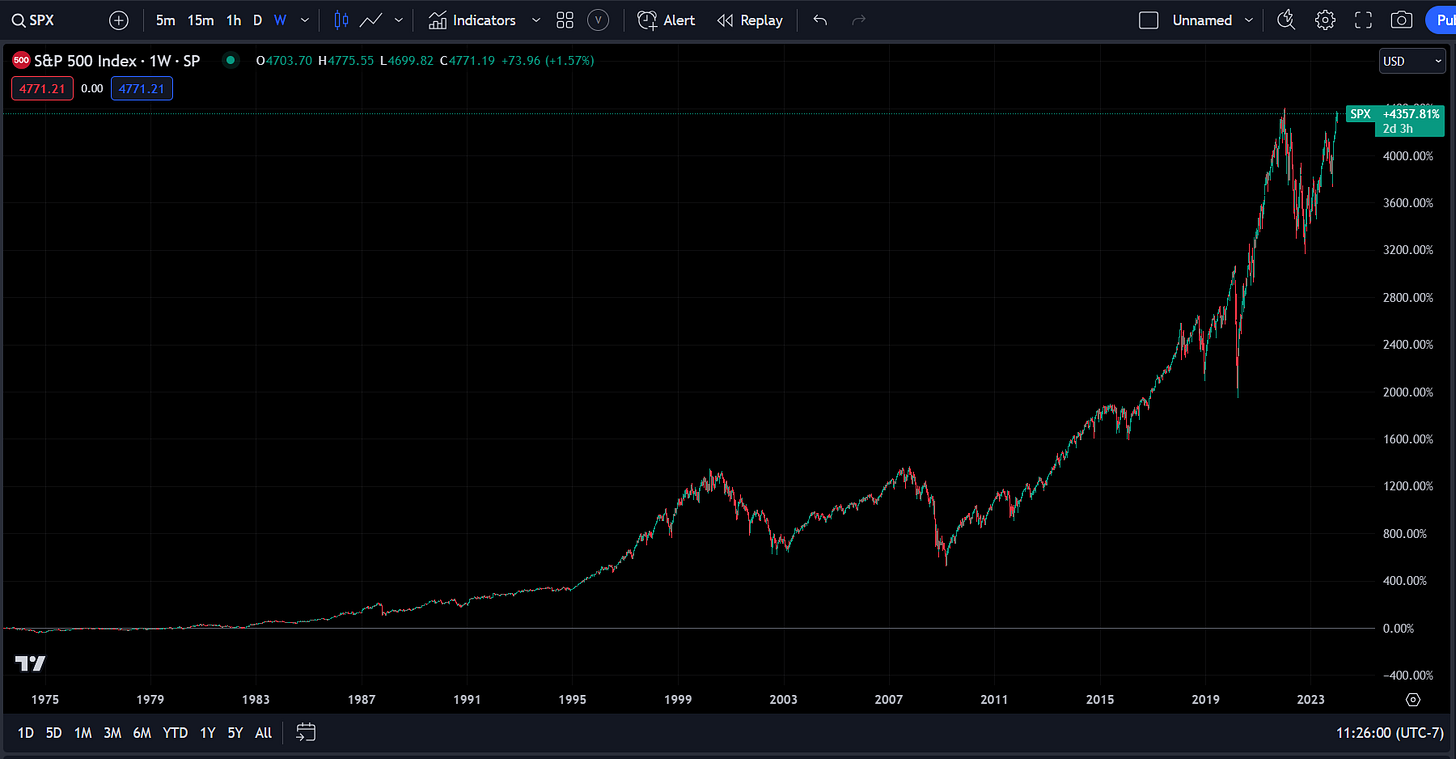Expand the favorite indicators dropdown arrow
This screenshot has width=1456, height=759.
(536, 20)
